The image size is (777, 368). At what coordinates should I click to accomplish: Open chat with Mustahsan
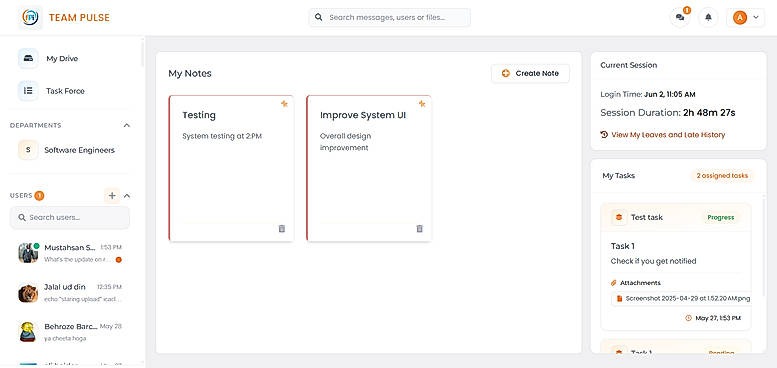click(x=70, y=253)
